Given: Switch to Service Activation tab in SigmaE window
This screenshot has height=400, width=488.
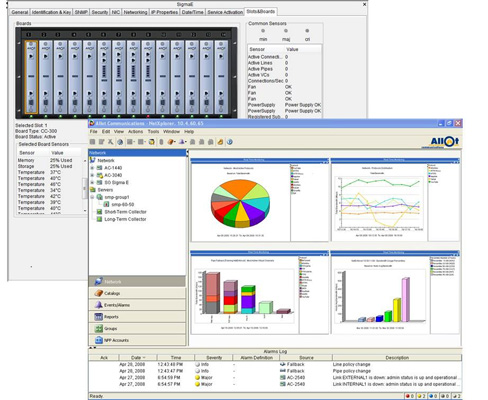Looking at the screenshot, I should (x=225, y=12).
